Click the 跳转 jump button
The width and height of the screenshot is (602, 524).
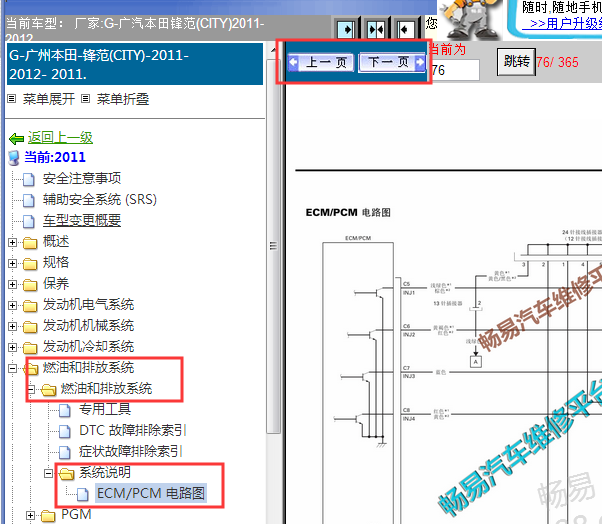tap(516, 61)
